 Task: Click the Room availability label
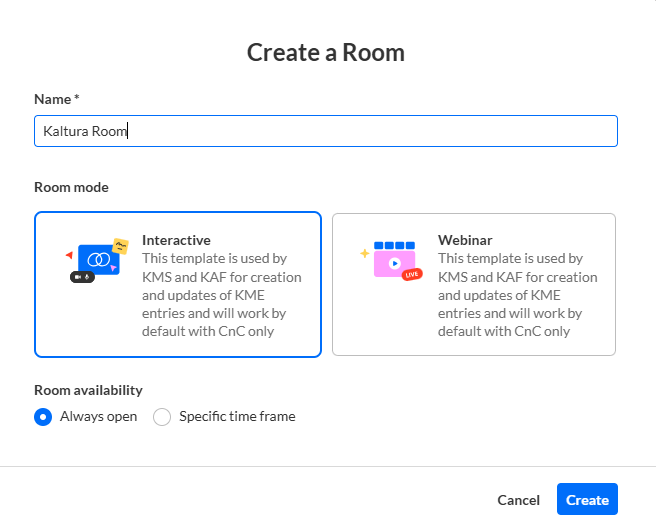click(x=88, y=390)
